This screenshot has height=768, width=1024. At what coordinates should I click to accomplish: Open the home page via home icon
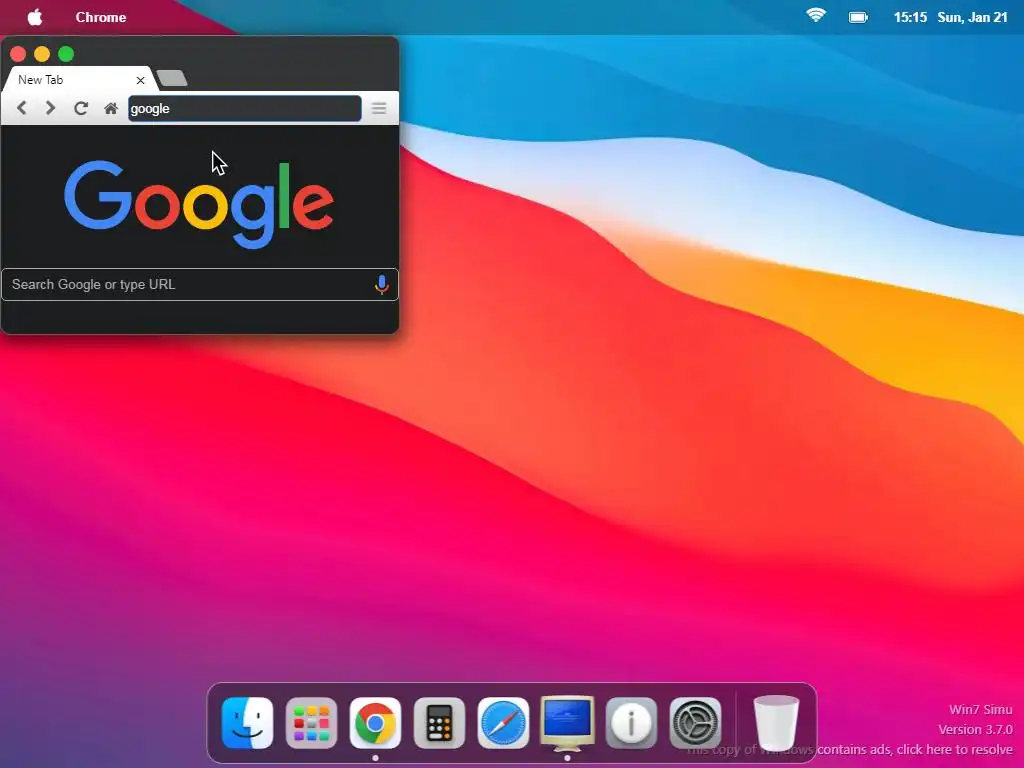point(111,108)
